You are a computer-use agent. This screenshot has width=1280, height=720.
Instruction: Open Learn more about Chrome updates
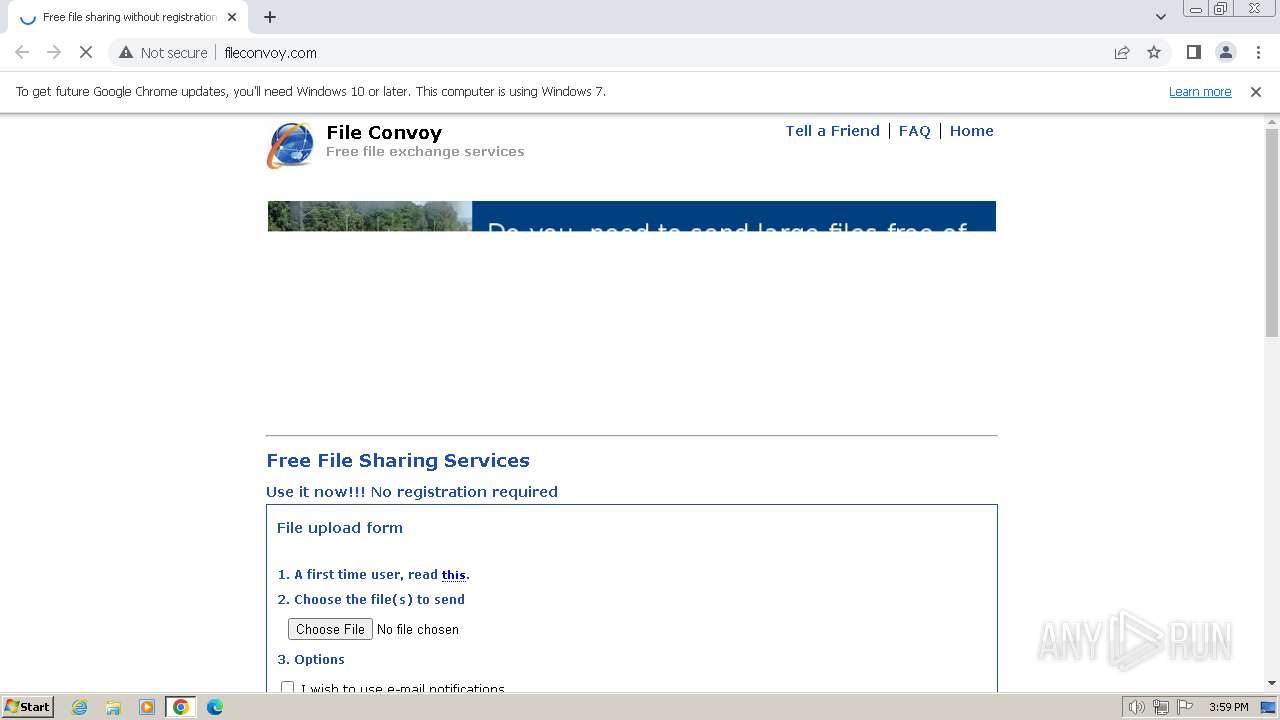[x=1200, y=91]
